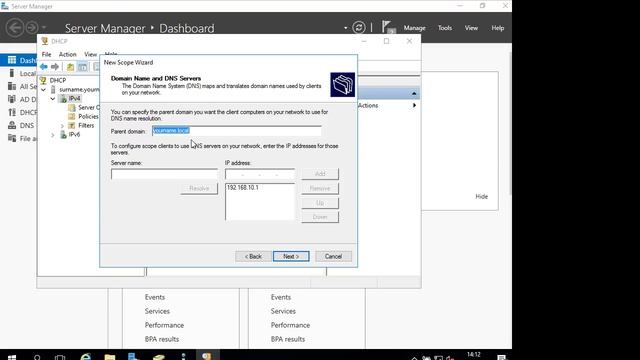Image resolution: width=640 pixels, height=360 pixels.
Task: Click the Remove button for DNS IP
Action: point(320,188)
